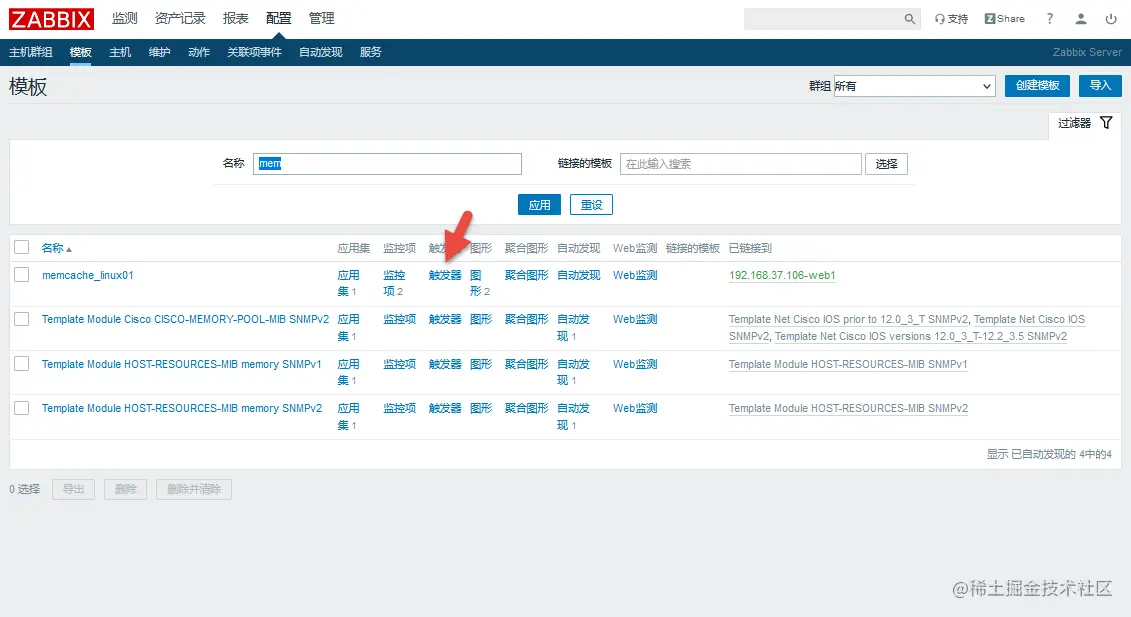The width and height of the screenshot is (1131, 617).
Task: Switch to the 主机群组 submenu tab
Action: tap(30, 52)
